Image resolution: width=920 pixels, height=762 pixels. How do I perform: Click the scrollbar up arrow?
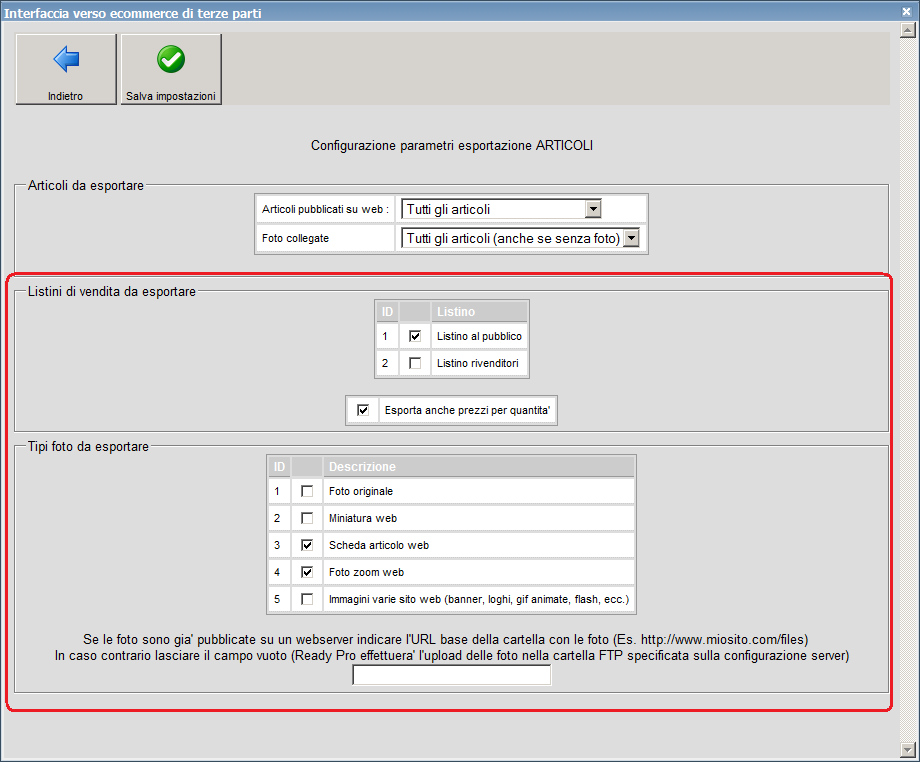point(908,29)
